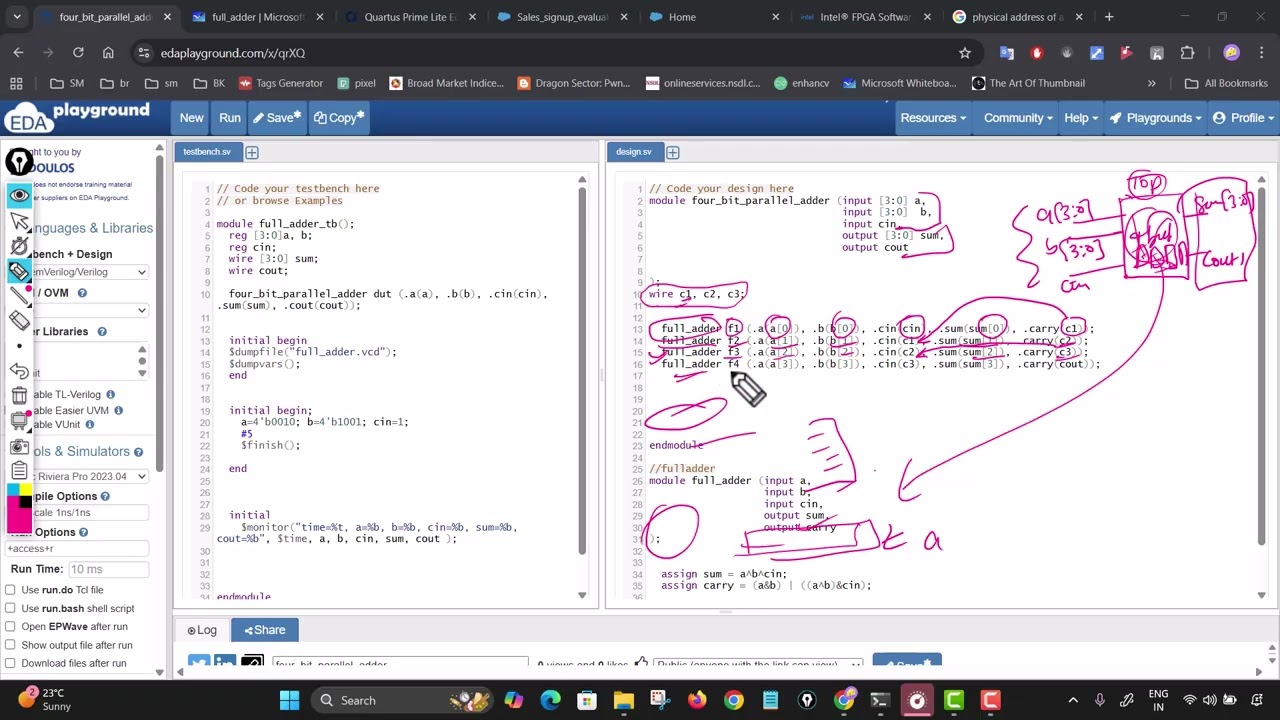Select the arrow pointer tool in annotation toolbar
Image resolution: width=1280 pixels, height=720 pixels.
(x=19, y=221)
